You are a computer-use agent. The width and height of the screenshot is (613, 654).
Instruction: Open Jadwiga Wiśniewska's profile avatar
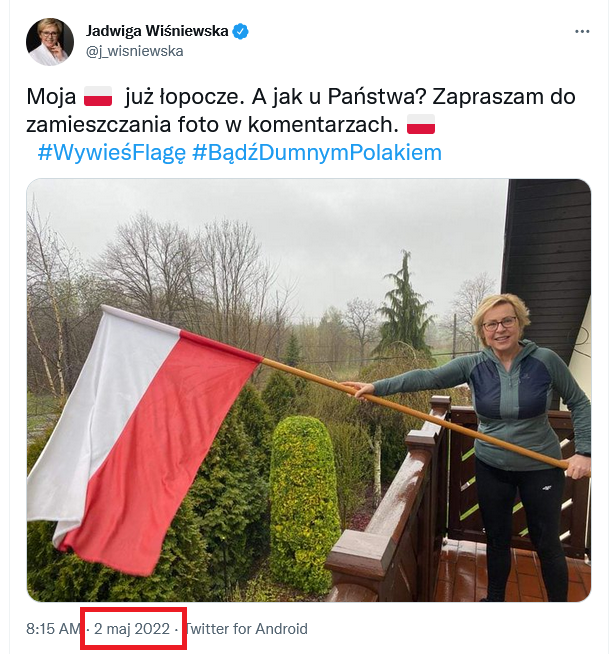click(x=50, y=41)
